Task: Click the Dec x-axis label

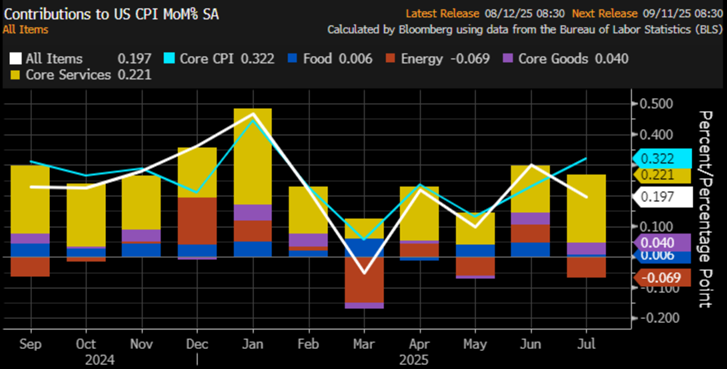Action: 197,344
